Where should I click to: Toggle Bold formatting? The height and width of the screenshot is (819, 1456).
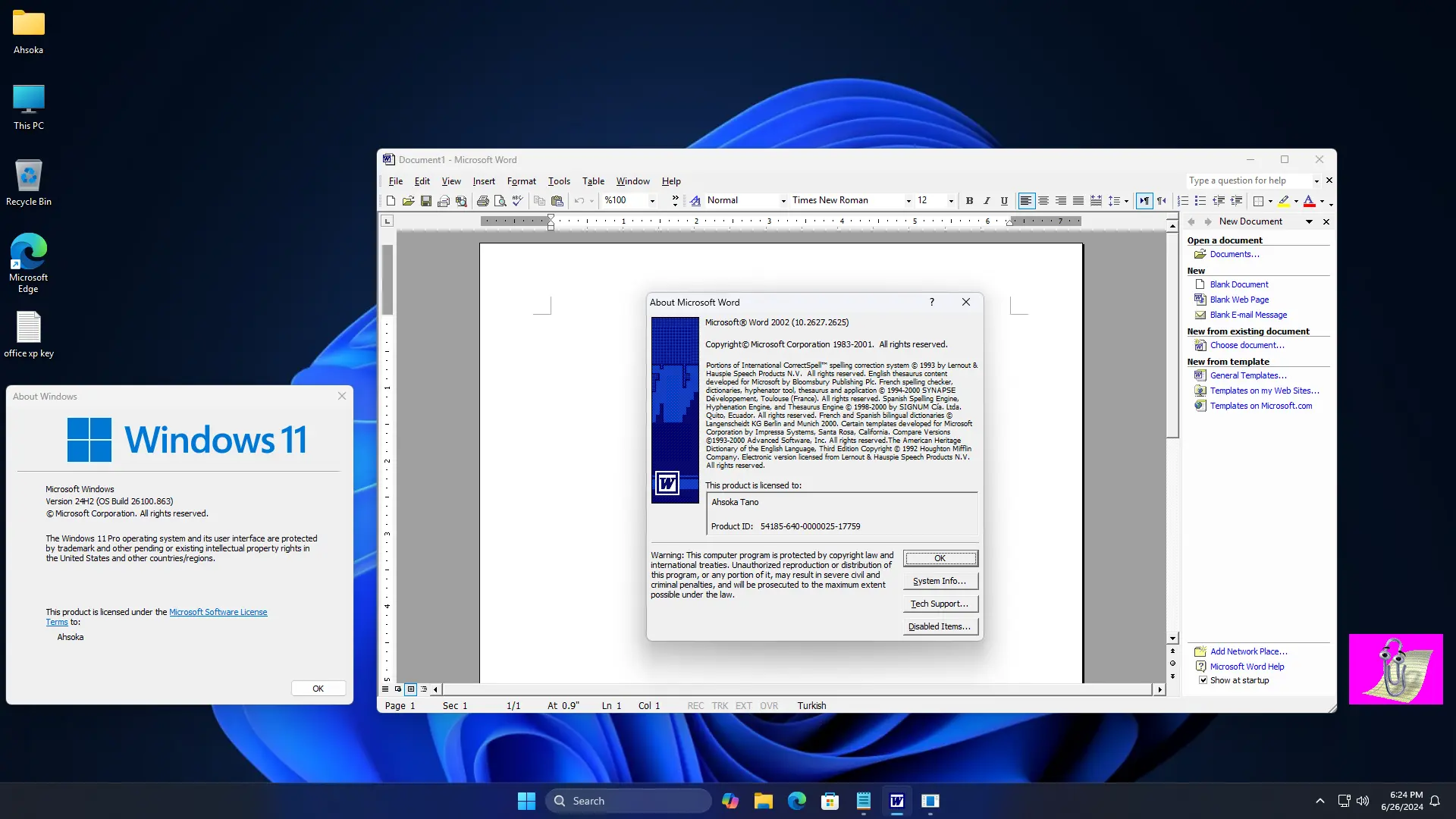tap(969, 201)
